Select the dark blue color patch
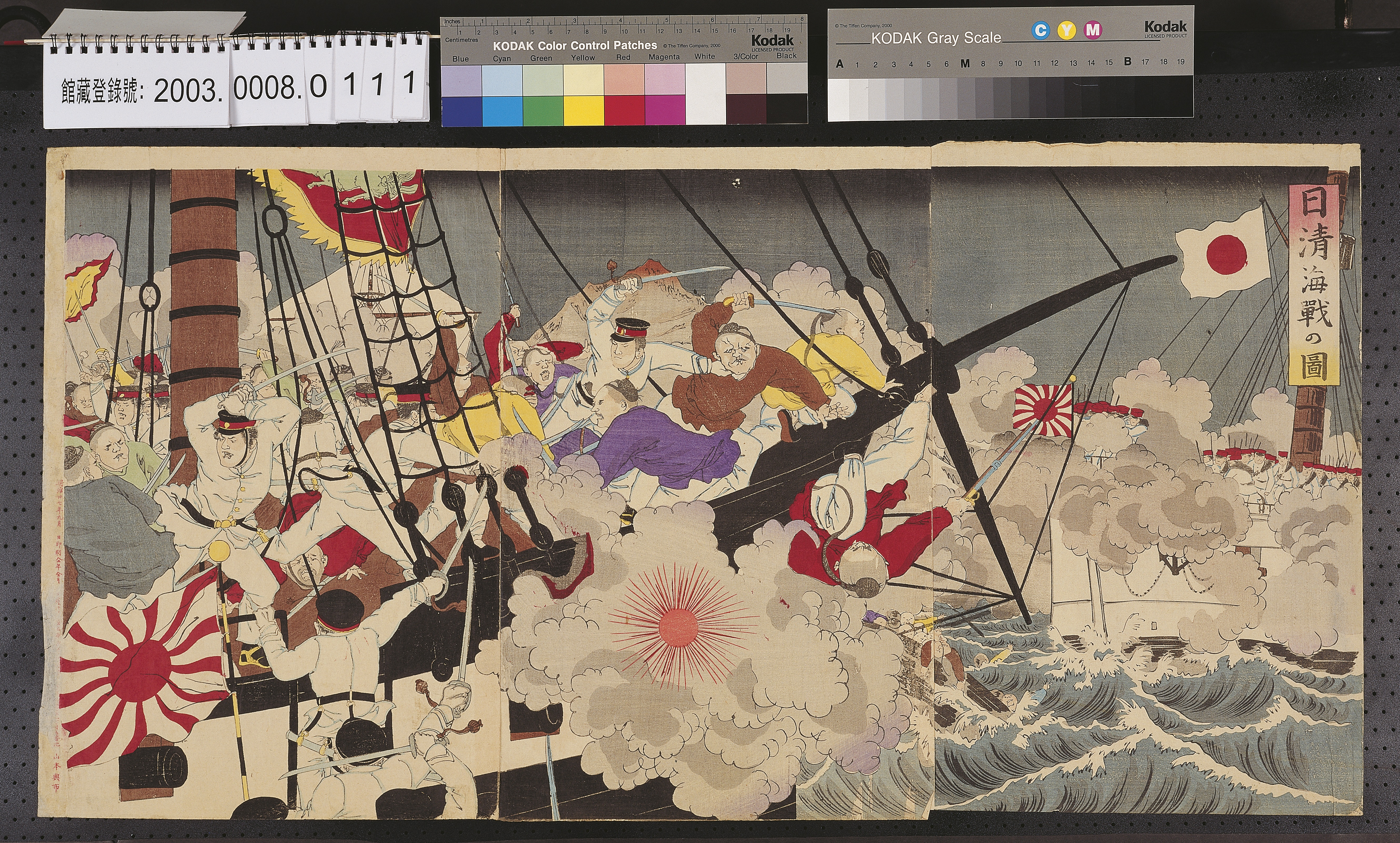 (461, 110)
